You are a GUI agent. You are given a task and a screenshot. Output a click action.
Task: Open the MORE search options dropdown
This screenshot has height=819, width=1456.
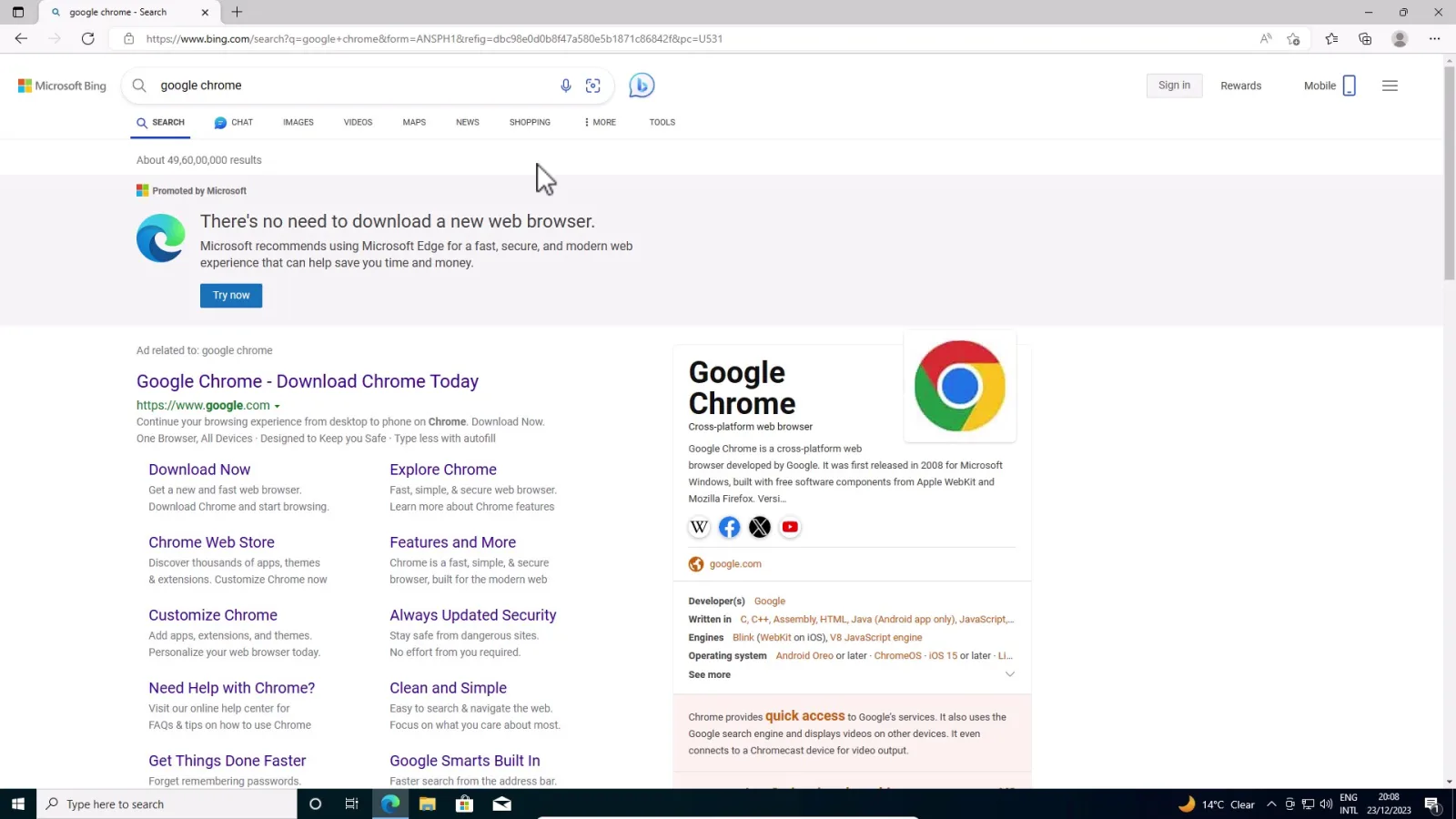[x=600, y=122]
